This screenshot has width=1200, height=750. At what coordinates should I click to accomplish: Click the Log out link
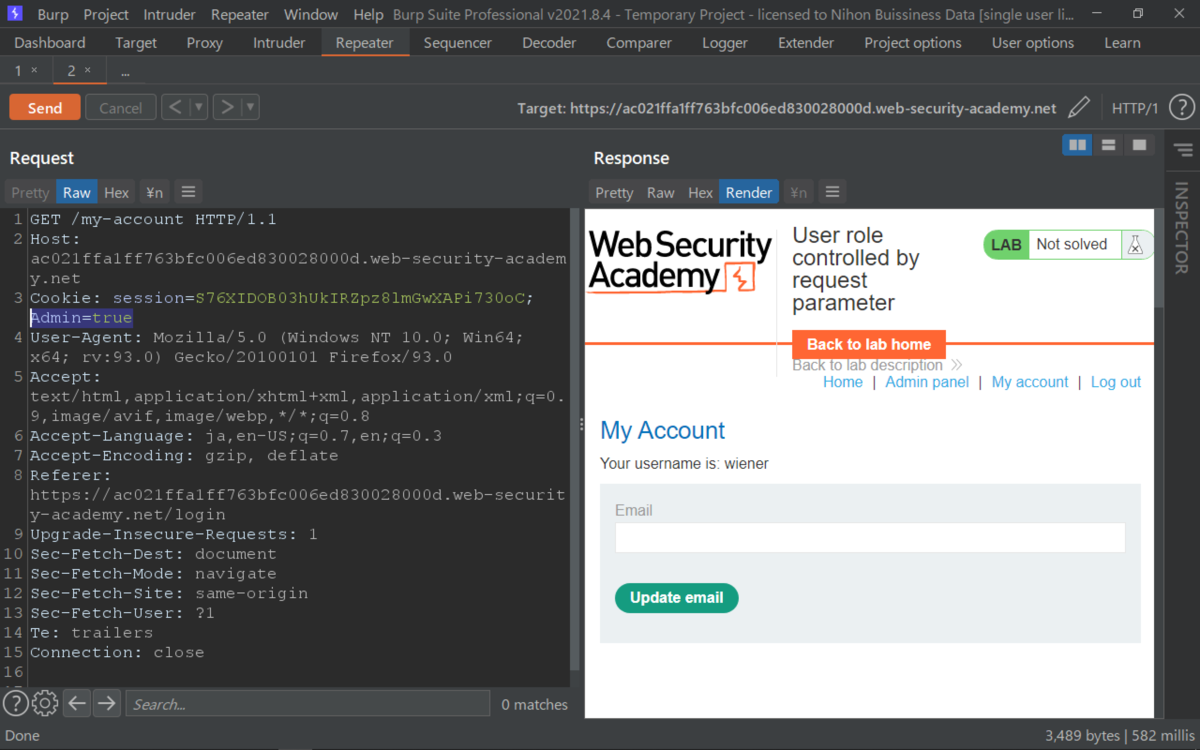tap(1116, 382)
